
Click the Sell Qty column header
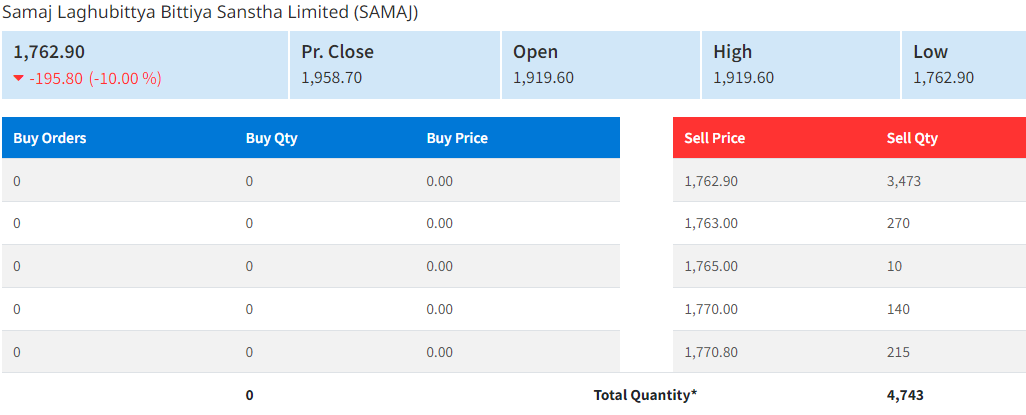912,138
